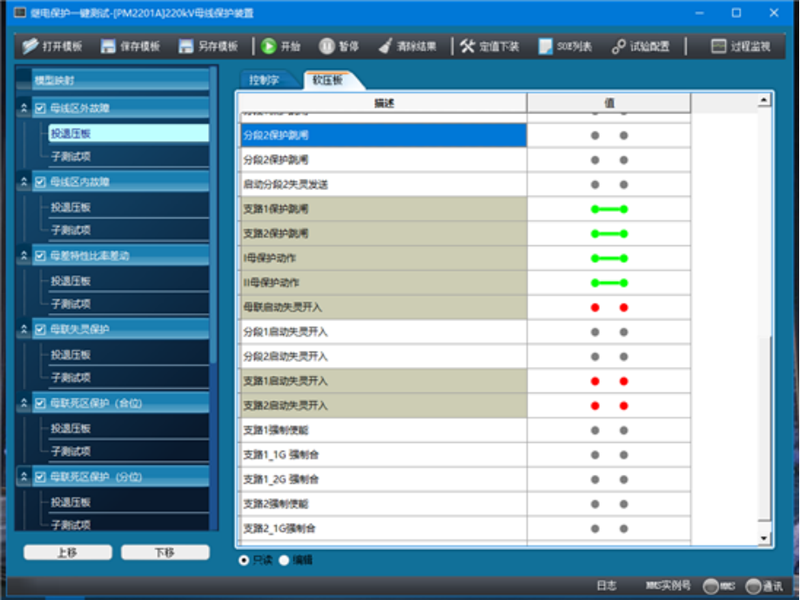Uncheck the 母线区外故障 checkbox
The height and width of the screenshot is (600, 800).
click(40, 109)
